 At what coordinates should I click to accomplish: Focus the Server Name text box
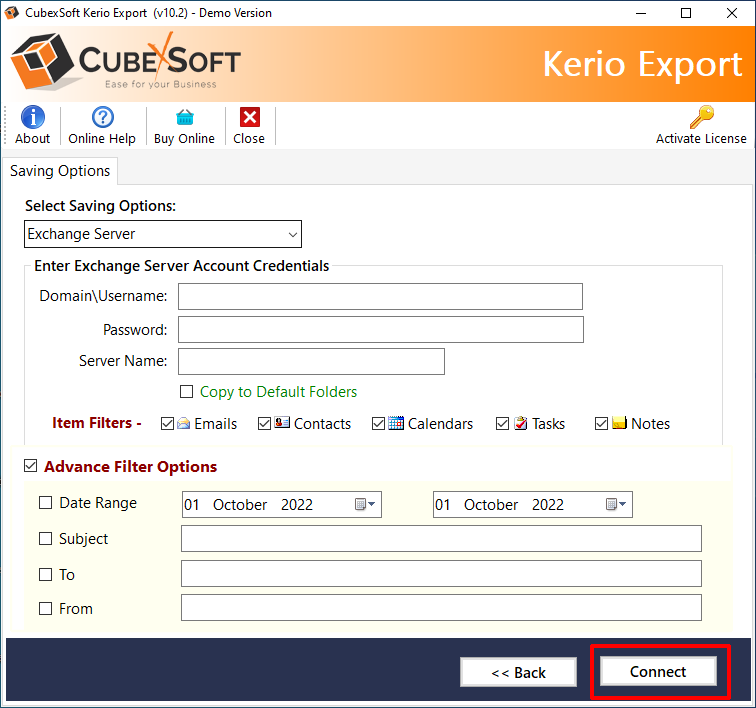pos(311,361)
